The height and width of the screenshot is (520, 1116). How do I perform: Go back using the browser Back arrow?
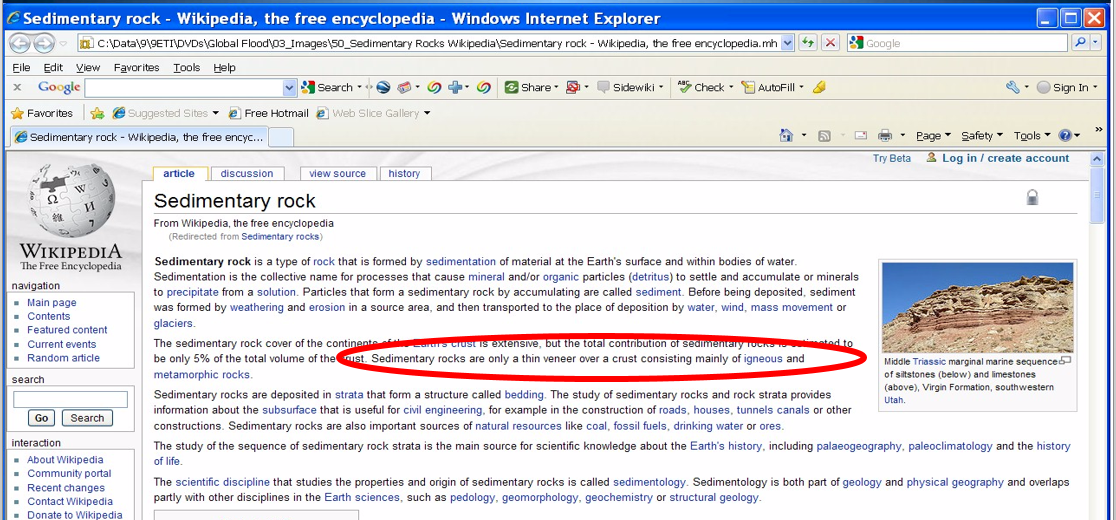pos(20,43)
